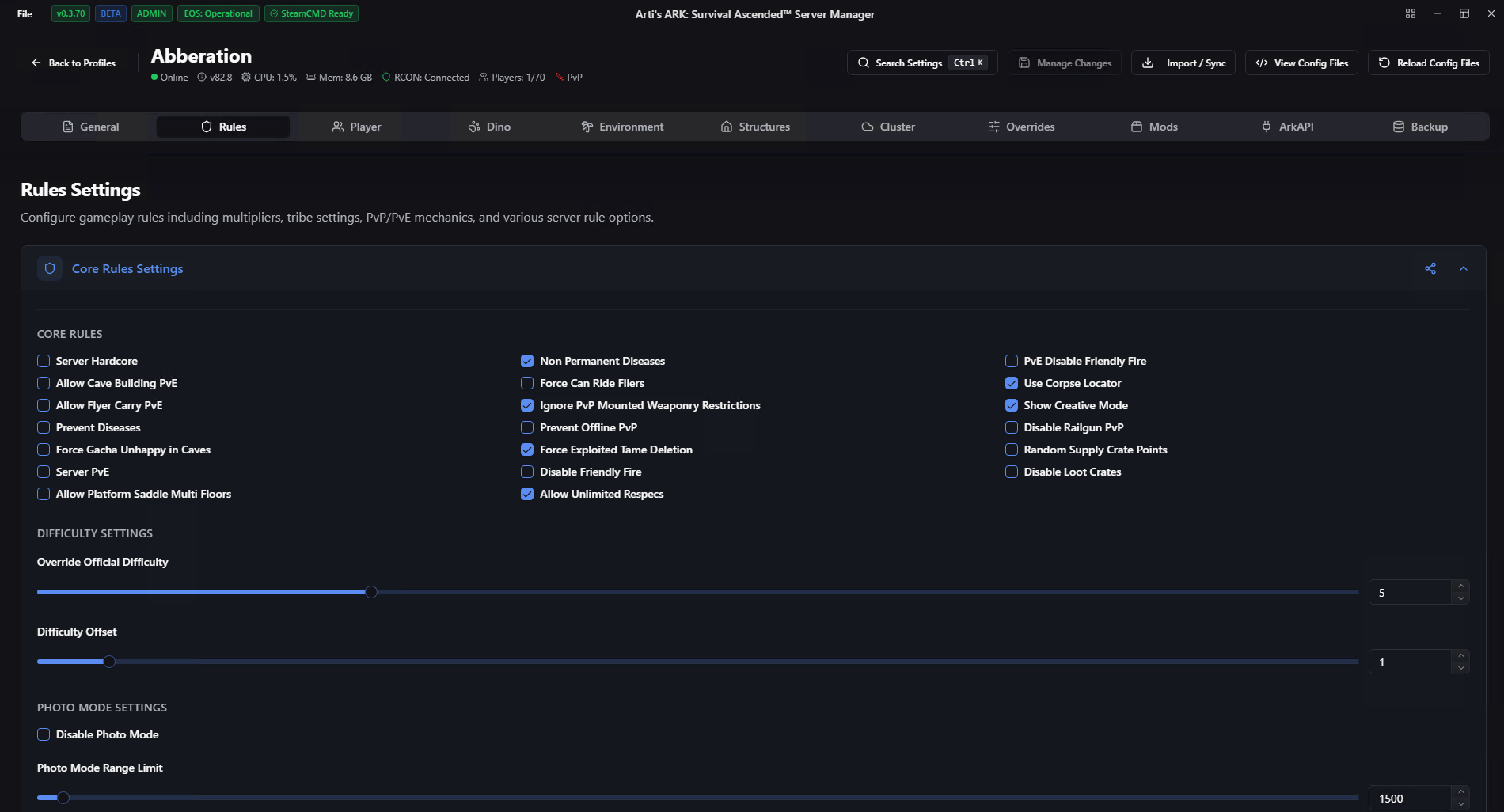
Task: Increase Override Official Difficulty with up arrow
Action: click(x=1460, y=586)
